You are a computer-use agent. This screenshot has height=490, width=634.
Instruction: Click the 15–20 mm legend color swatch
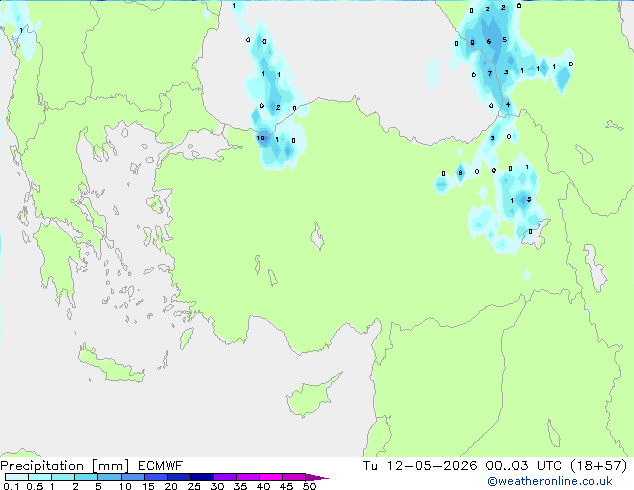pyautogui.click(x=155, y=477)
